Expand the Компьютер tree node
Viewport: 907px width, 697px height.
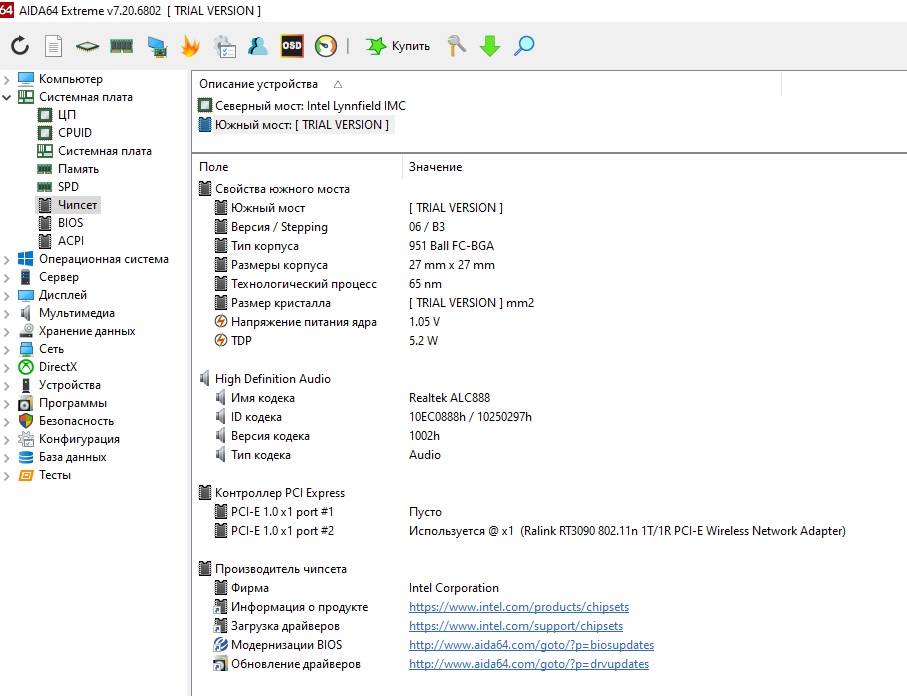[x=7, y=79]
